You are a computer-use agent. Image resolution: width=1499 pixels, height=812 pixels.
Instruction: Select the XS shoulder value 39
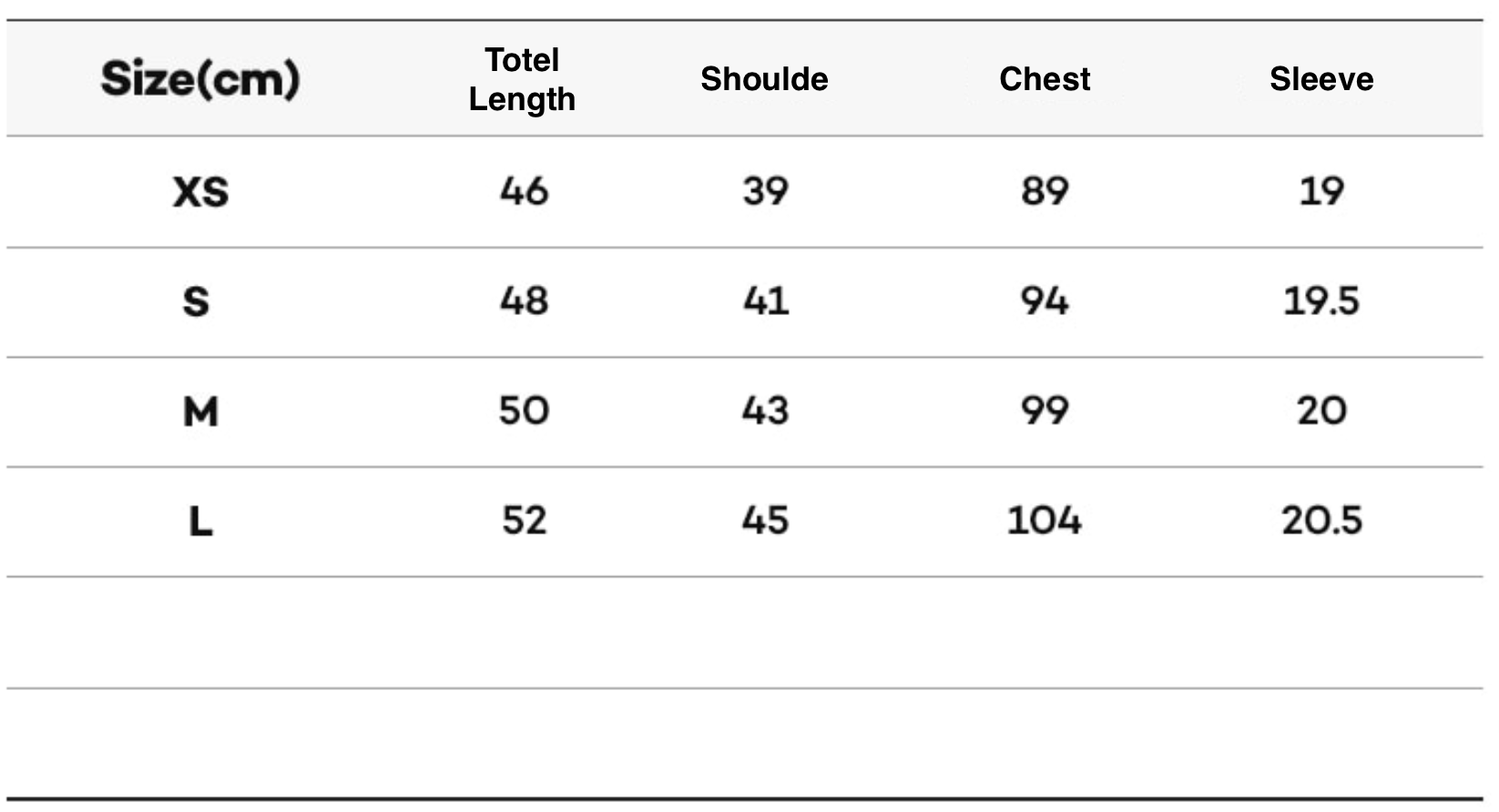(765, 191)
